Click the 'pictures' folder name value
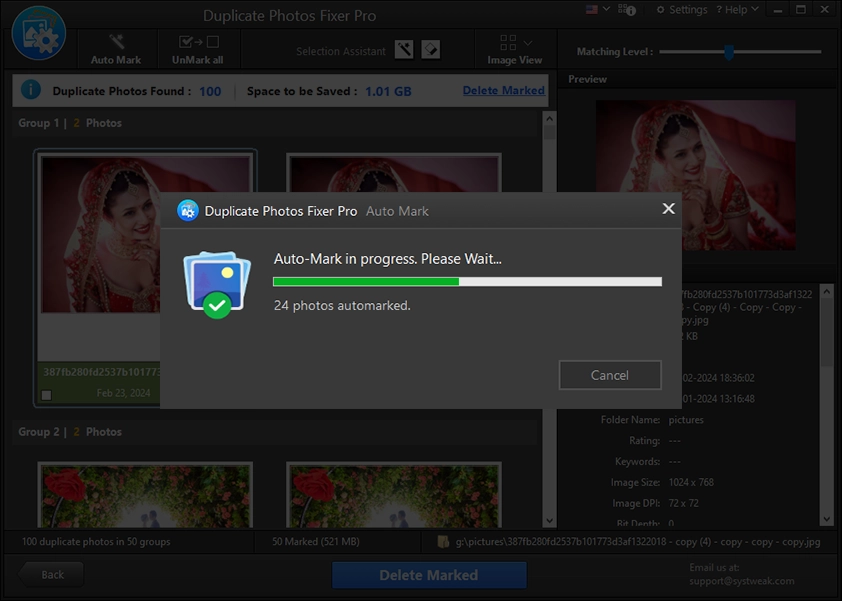This screenshot has width=842, height=601. (x=686, y=419)
